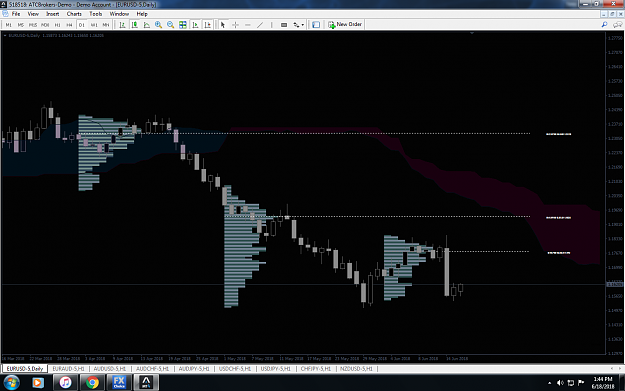Switch chart to bar chart mode
The height and width of the screenshot is (391, 625).
point(122,25)
